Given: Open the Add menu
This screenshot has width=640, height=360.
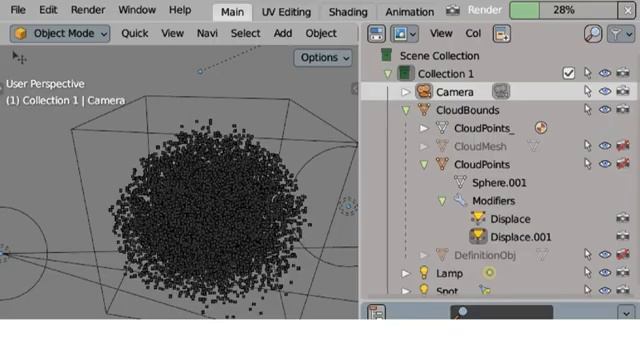Looking at the screenshot, I should pyautogui.click(x=283, y=33).
